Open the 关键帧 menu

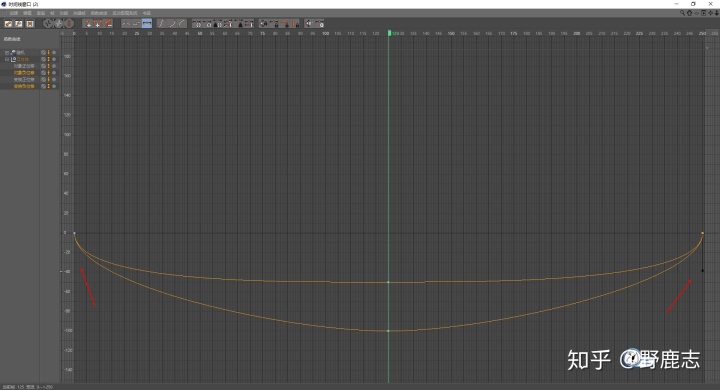(79, 13)
